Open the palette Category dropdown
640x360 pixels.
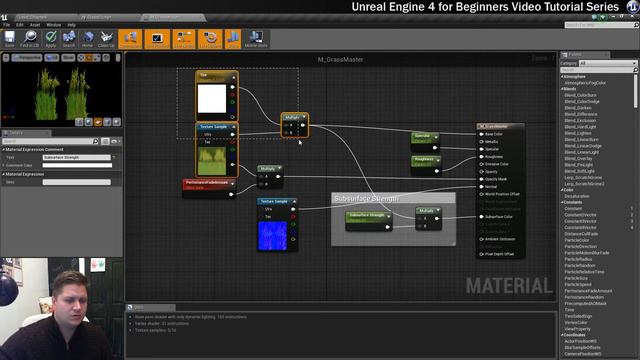(x=608, y=63)
